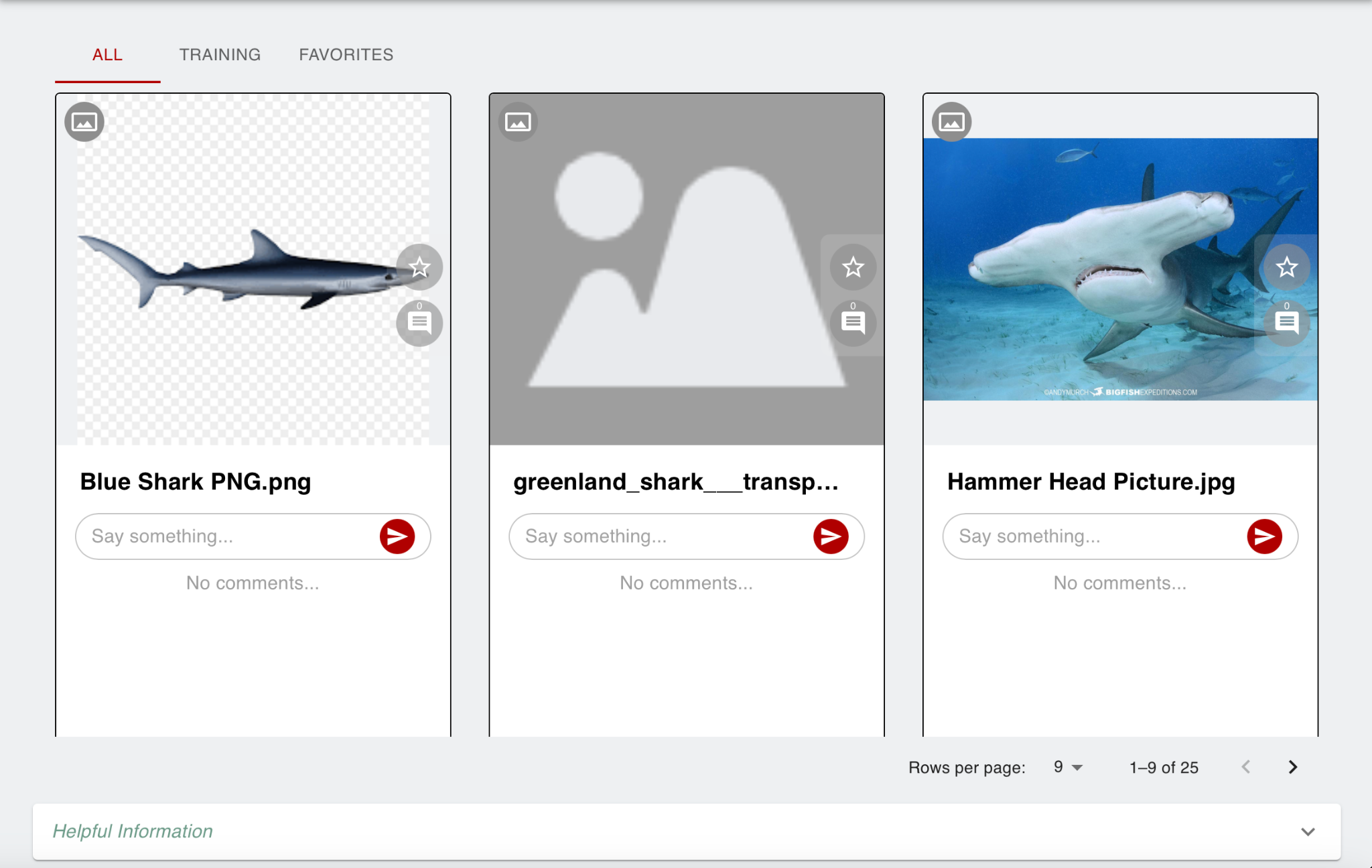Send comment on Blue Shark PNG
This screenshot has height=868, width=1372.
pyautogui.click(x=397, y=536)
